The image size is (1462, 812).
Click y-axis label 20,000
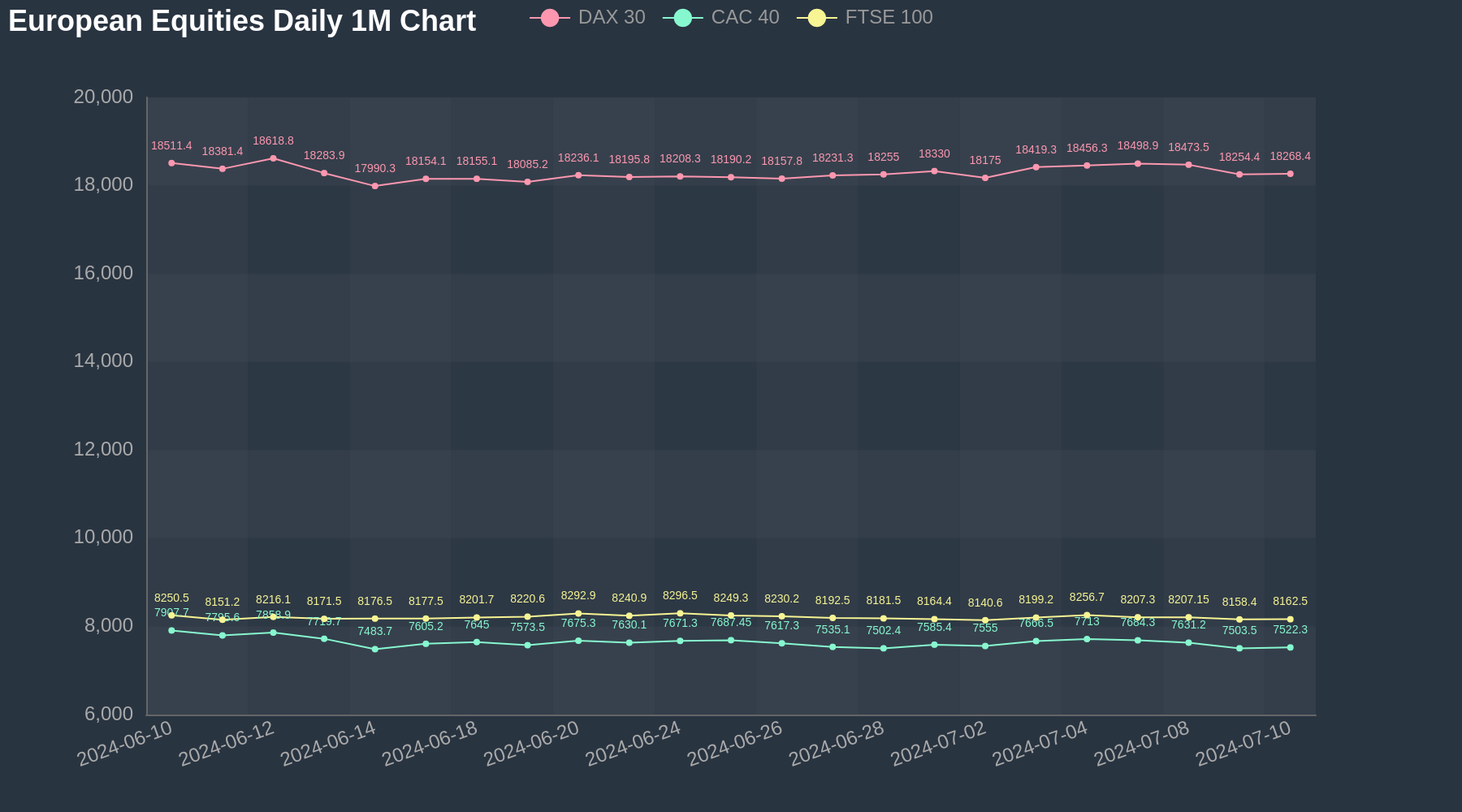click(103, 97)
